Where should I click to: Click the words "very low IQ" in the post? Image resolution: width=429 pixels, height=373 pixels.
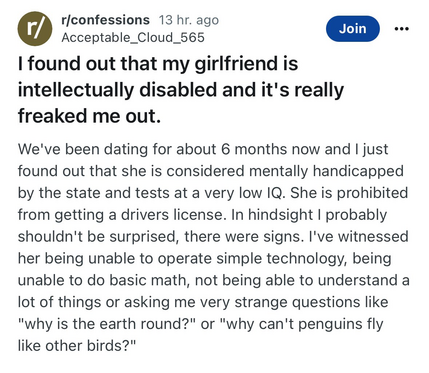tap(244, 193)
